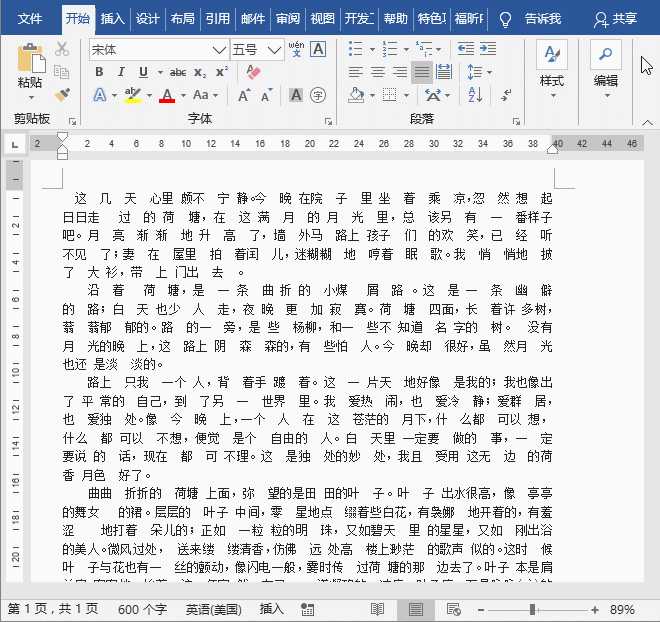Toggle Italic formatting
Viewport: 660px width, 622px height.
(121, 72)
